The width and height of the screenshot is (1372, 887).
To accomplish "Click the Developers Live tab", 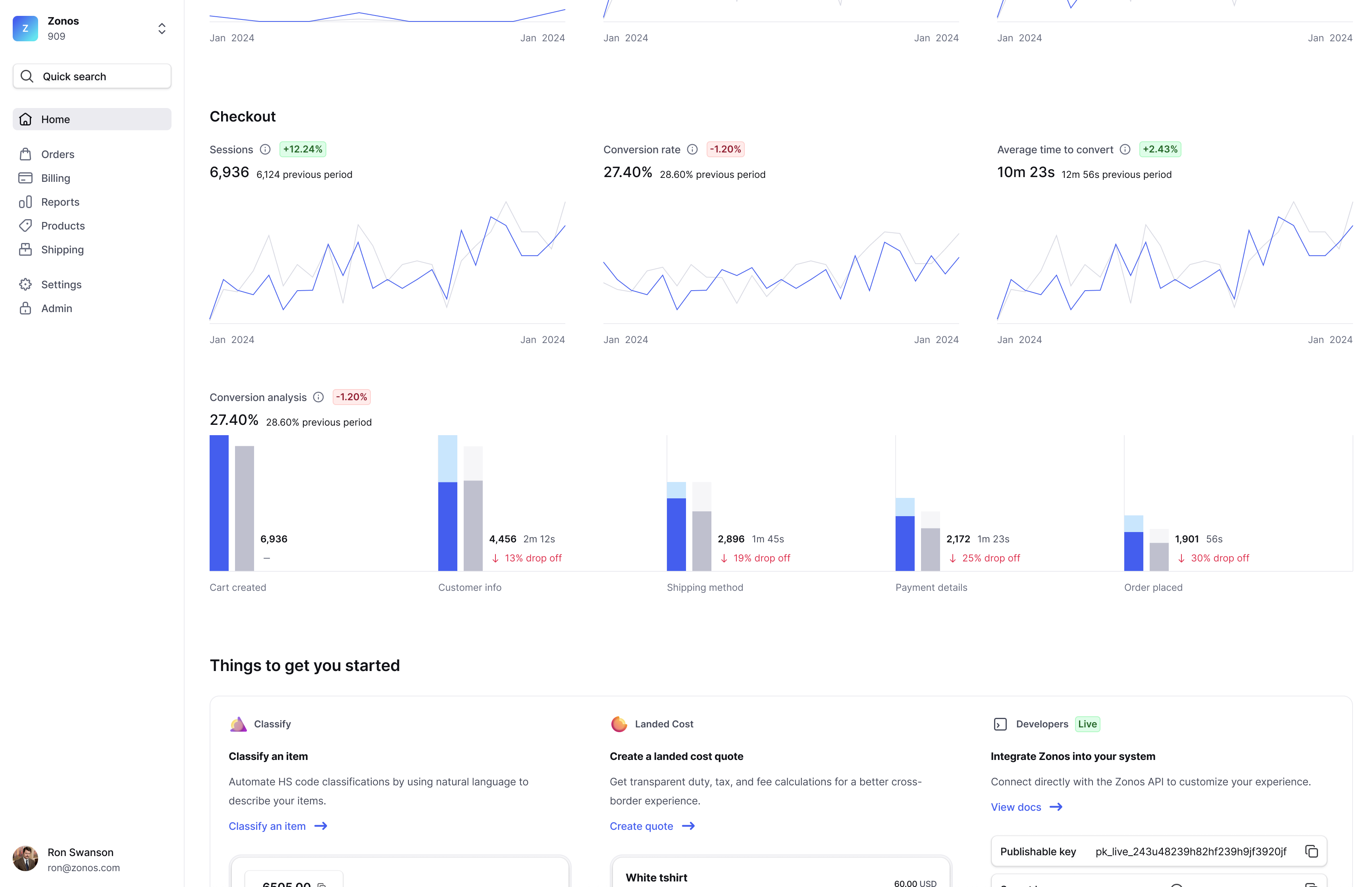I will (x=1044, y=724).
